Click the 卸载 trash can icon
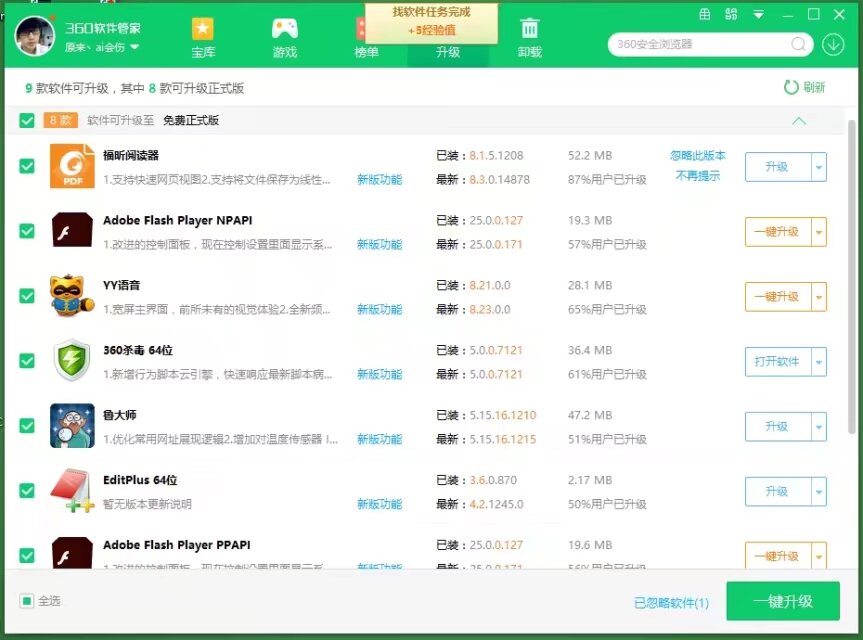The image size is (863, 640). 530,29
